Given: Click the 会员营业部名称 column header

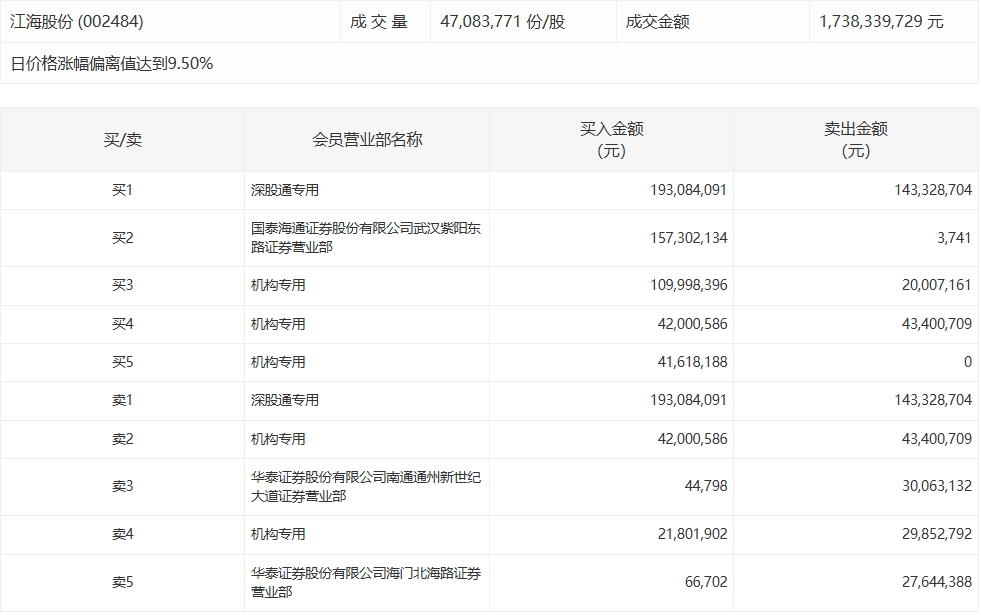Looking at the screenshot, I should coord(367,140).
